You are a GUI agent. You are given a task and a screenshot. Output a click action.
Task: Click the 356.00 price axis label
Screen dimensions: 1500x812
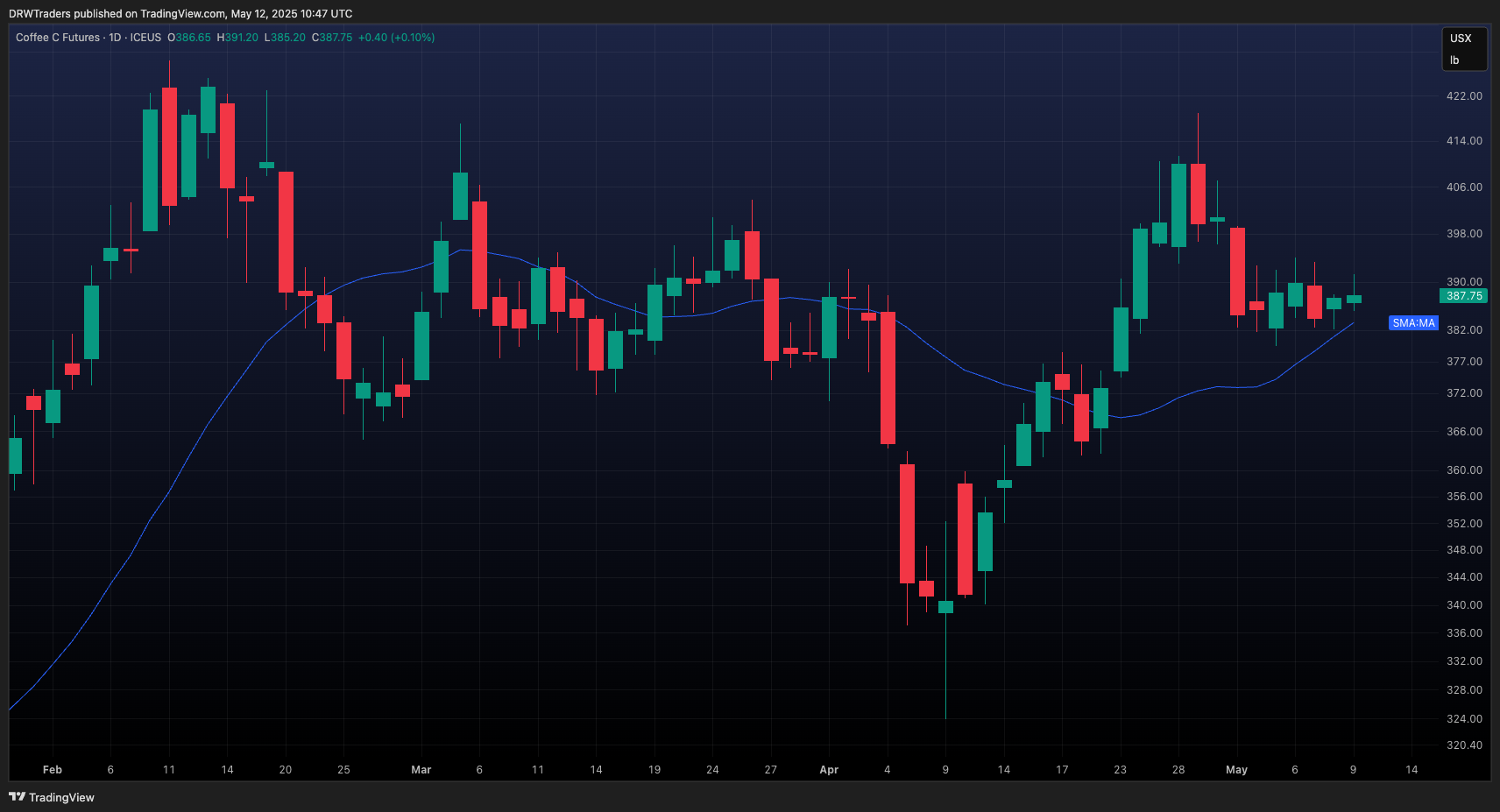point(1464,497)
